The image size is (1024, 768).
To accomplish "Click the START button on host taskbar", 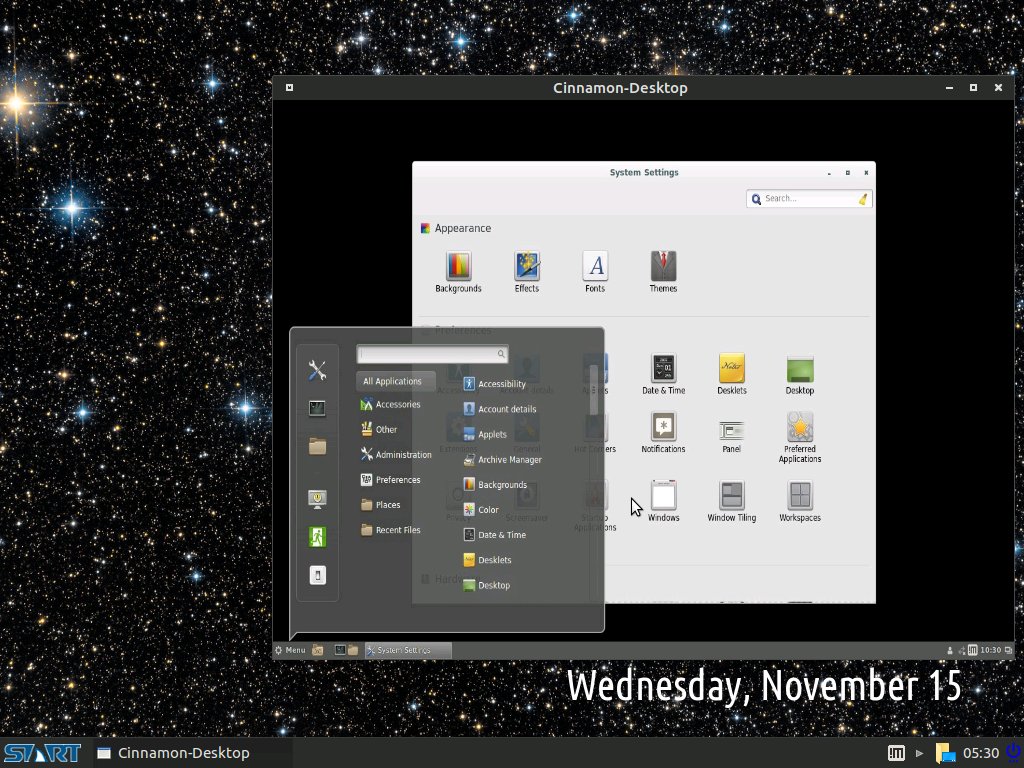I will tap(42, 753).
